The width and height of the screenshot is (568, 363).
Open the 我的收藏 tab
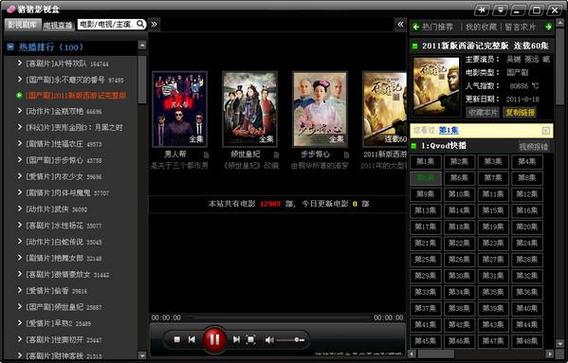point(481,27)
